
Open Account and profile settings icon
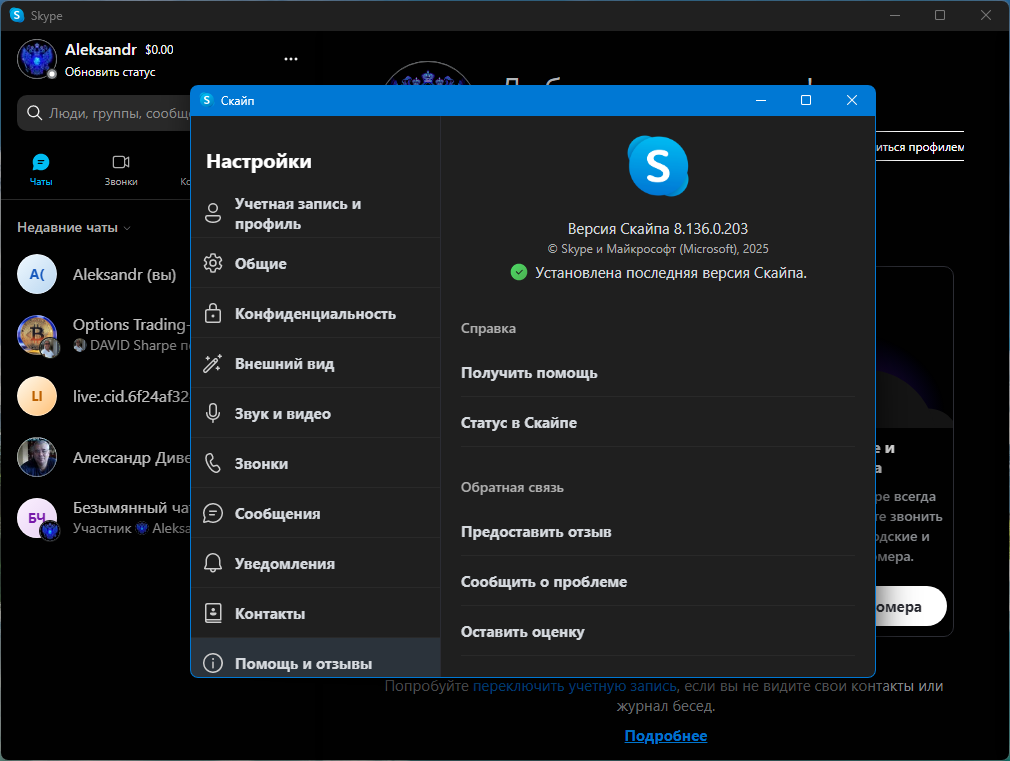(213, 213)
